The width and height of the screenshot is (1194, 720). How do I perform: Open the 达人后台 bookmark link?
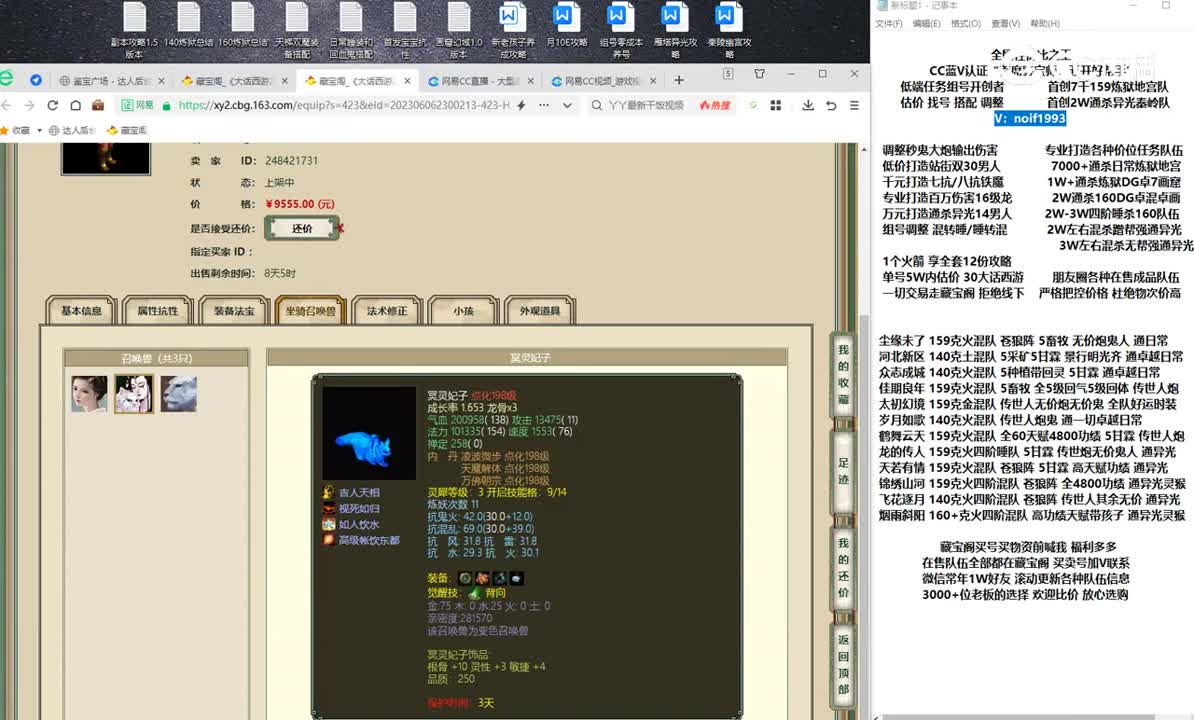[x=72, y=130]
